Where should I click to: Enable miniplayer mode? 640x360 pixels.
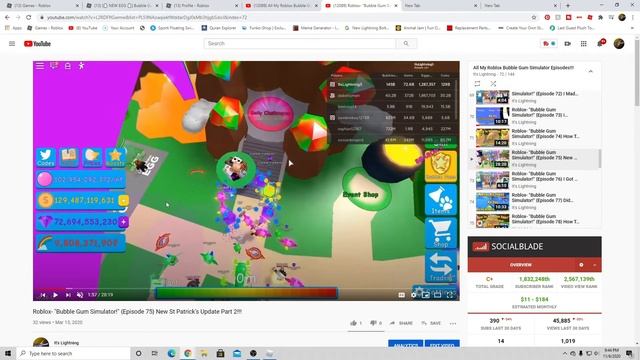click(425, 295)
